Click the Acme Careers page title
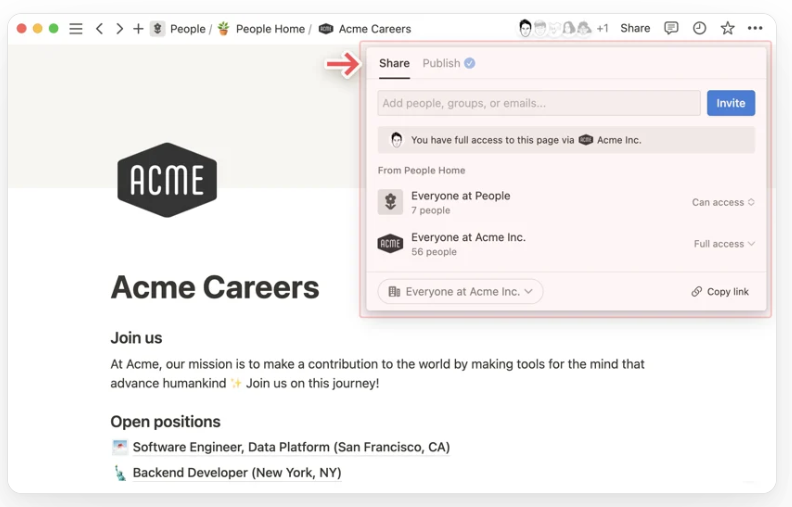The image size is (792, 507). click(x=215, y=287)
